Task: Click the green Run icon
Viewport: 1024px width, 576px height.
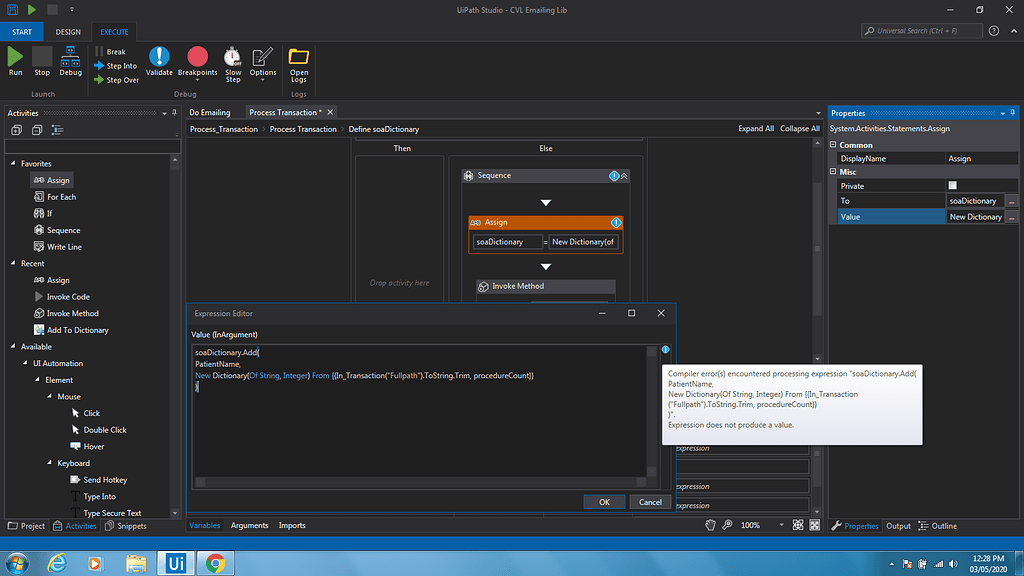Action: pyautogui.click(x=15, y=57)
